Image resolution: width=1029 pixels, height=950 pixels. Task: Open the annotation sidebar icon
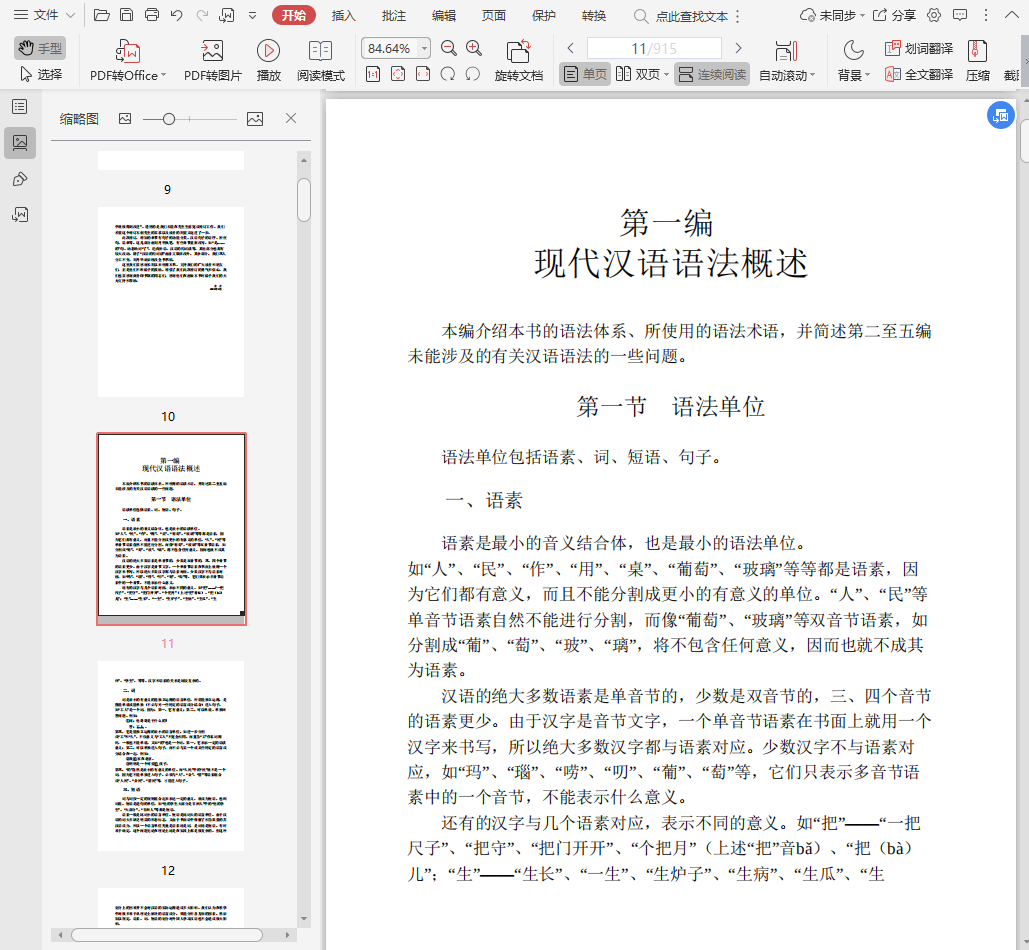pyautogui.click(x=20, y=179)
